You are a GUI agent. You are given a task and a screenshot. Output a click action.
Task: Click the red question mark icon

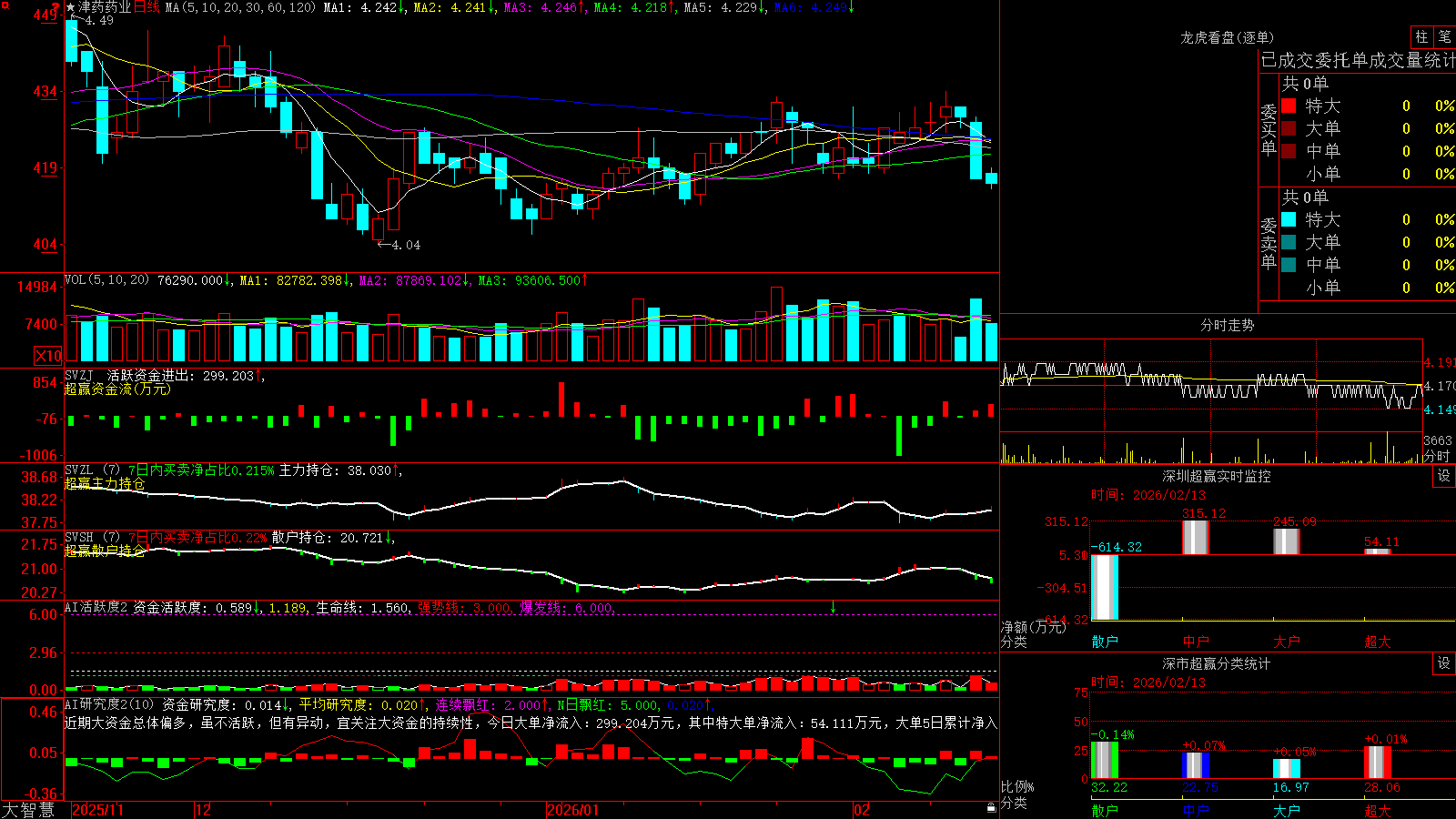(x=56, y=7)
